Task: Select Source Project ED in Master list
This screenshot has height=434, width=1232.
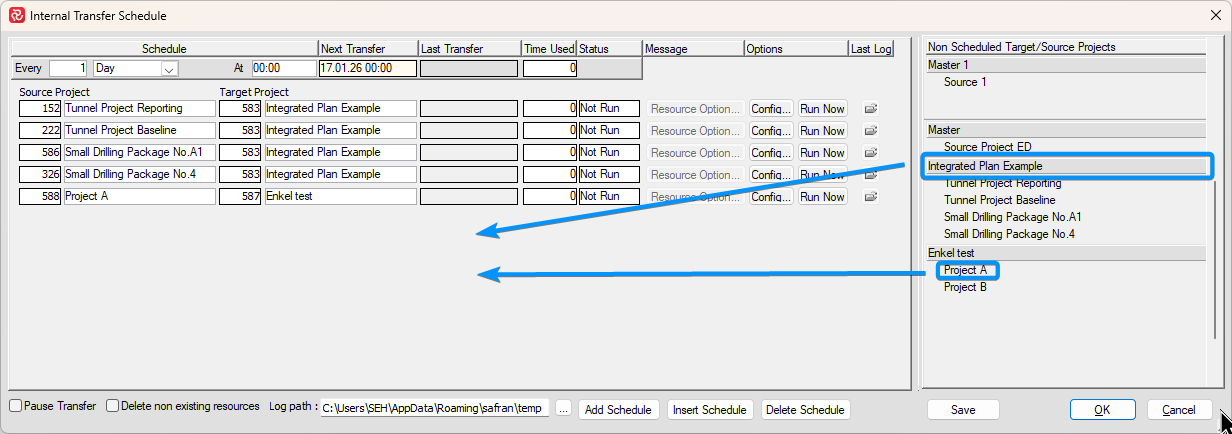Action: pyautogui.click(x=987, y=147)
